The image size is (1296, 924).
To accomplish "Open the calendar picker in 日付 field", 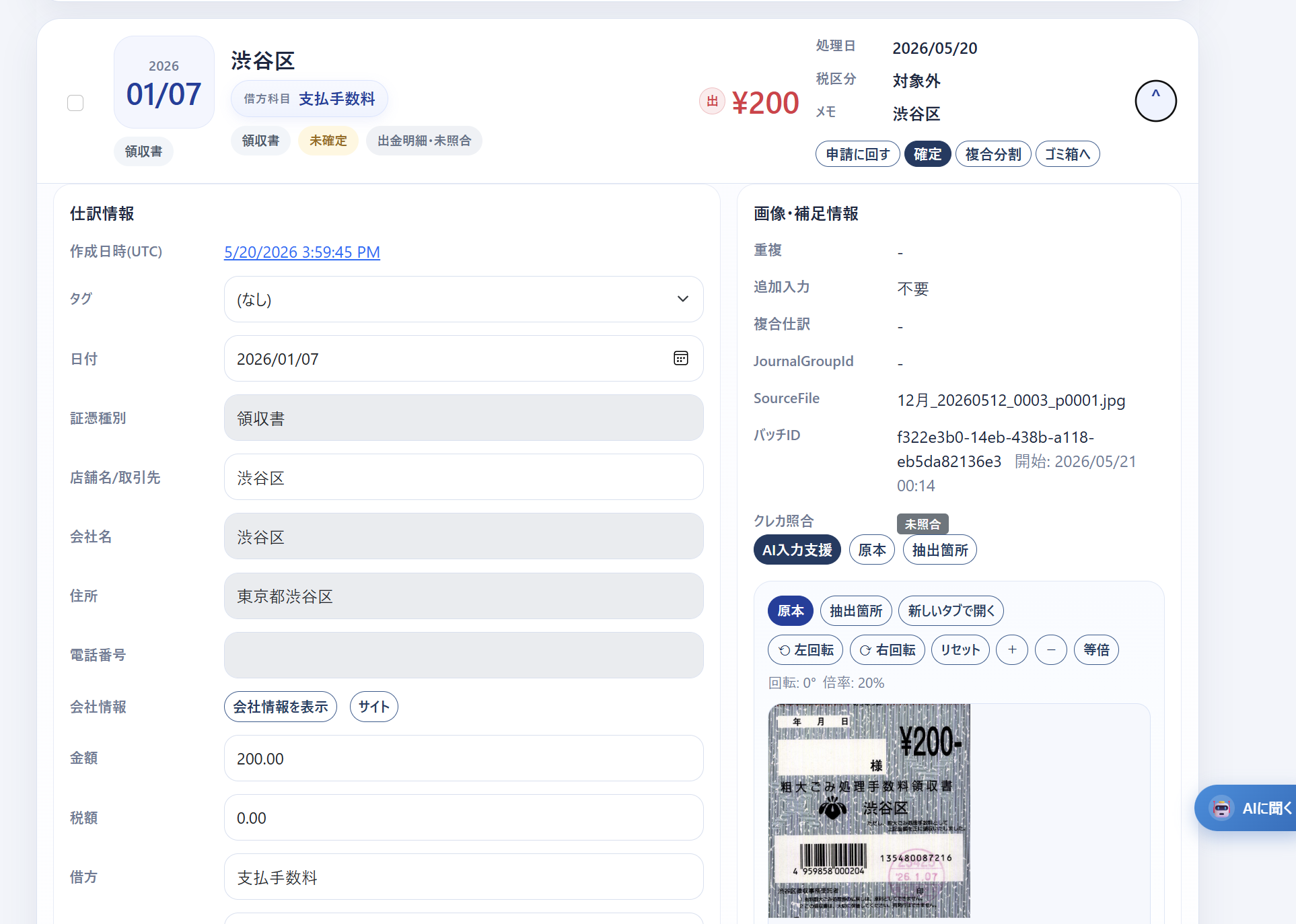I will tap(680, 358).
